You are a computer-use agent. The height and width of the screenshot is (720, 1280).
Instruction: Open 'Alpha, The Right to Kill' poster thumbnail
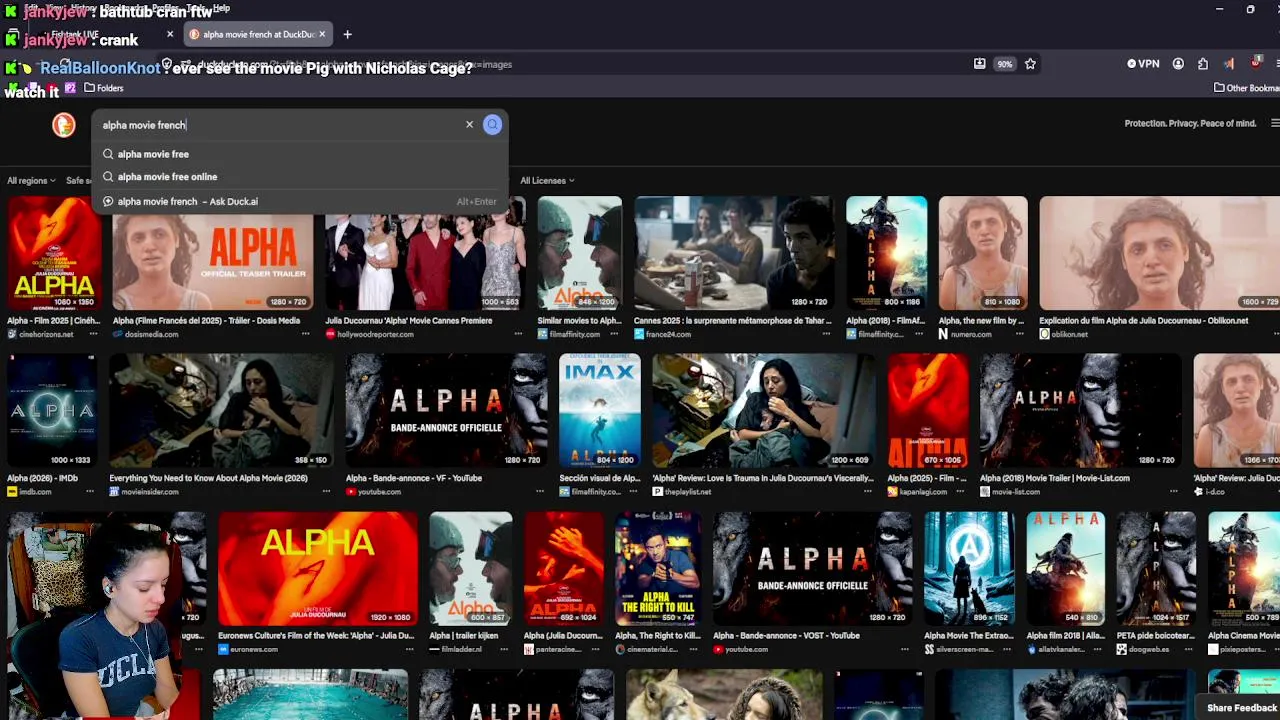pyautogui.click(x=657, y=567)
